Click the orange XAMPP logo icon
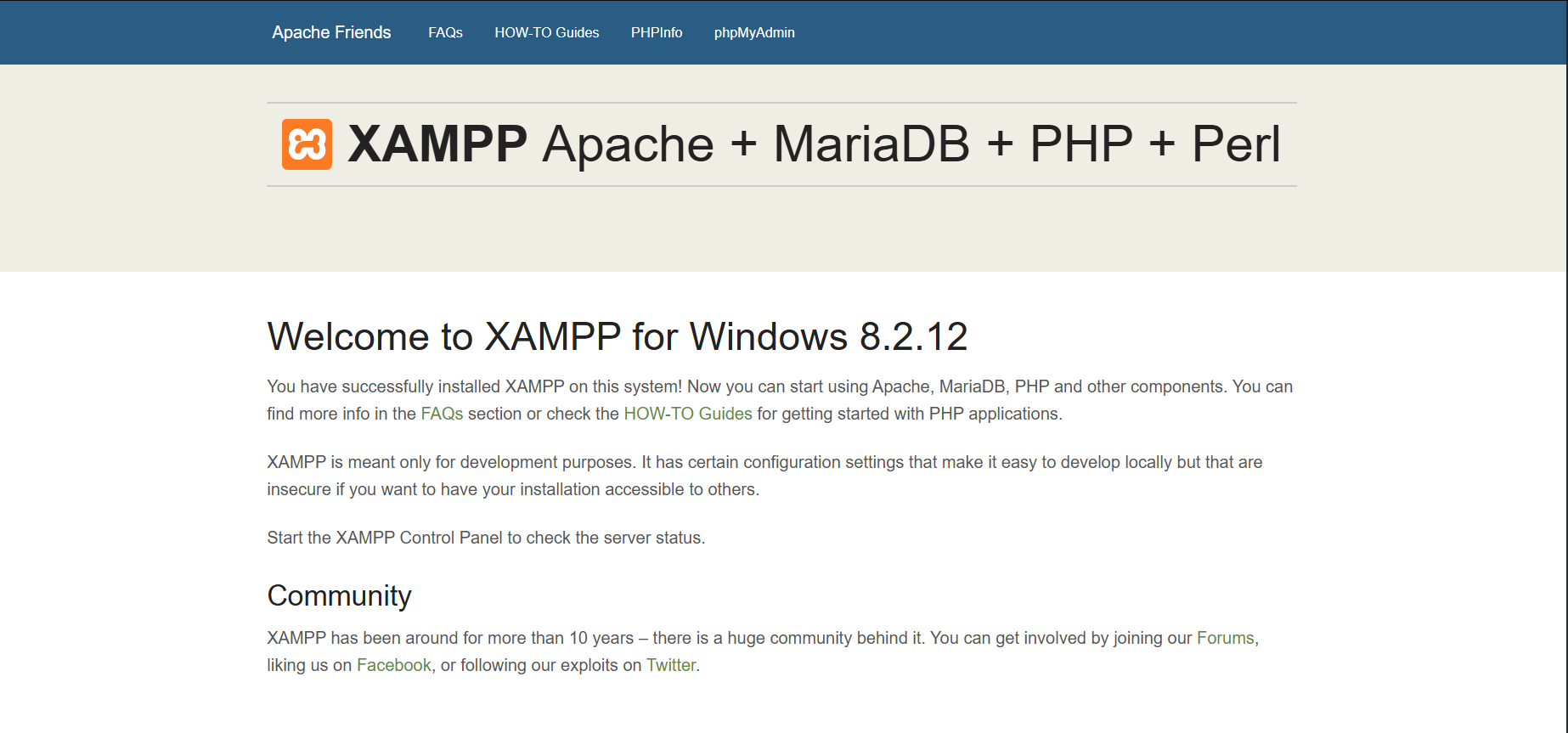 307,144
